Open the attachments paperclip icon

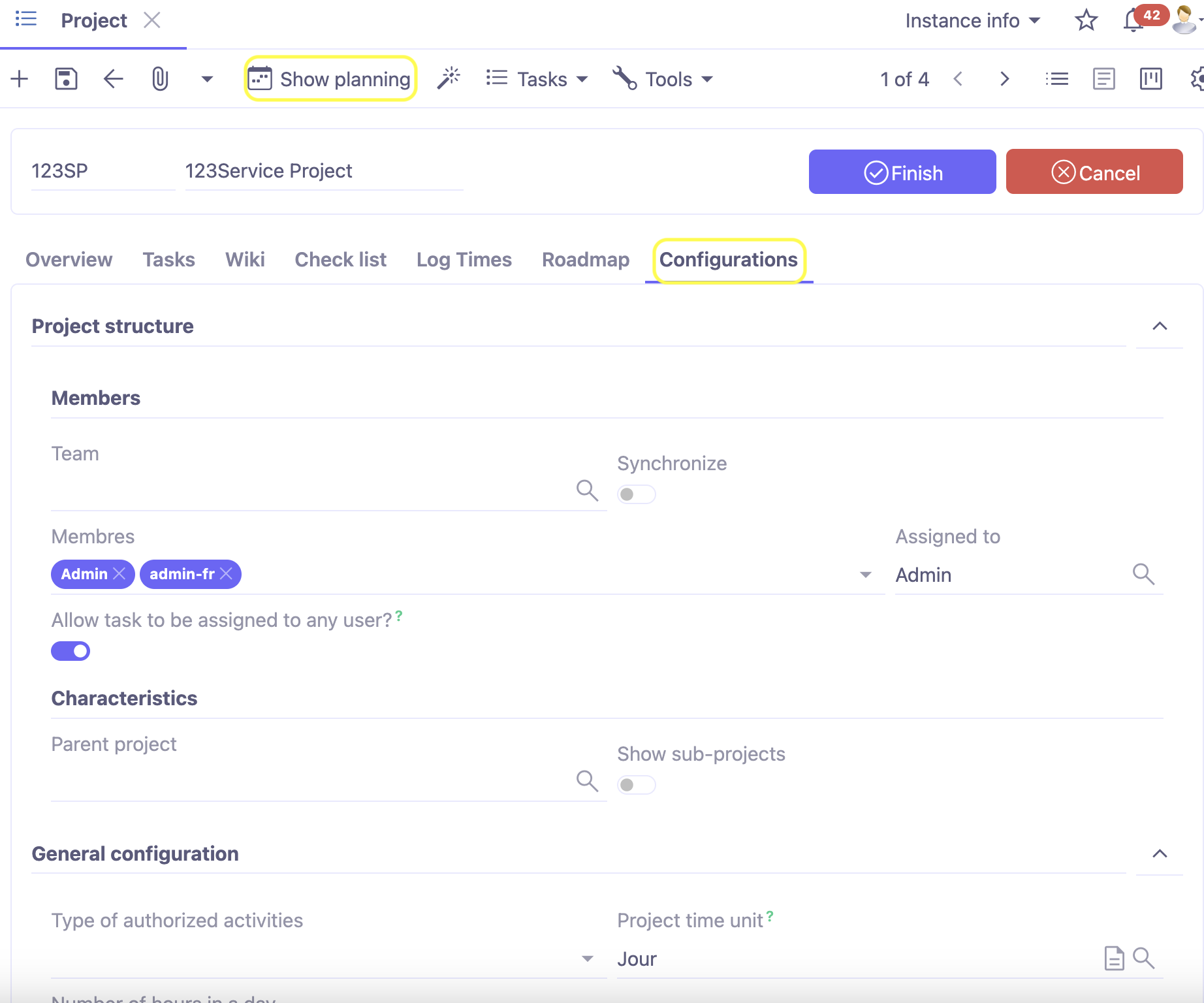coord(160,78)
